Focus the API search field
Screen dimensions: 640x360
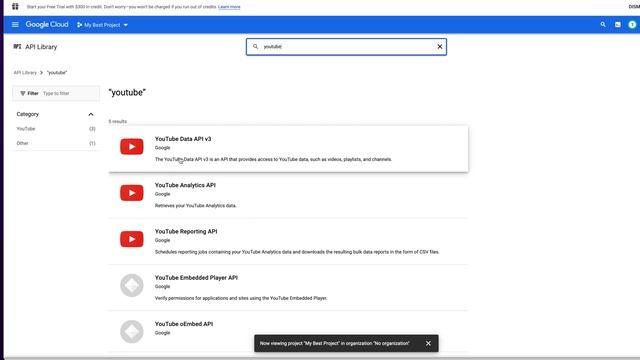[346, 47]
